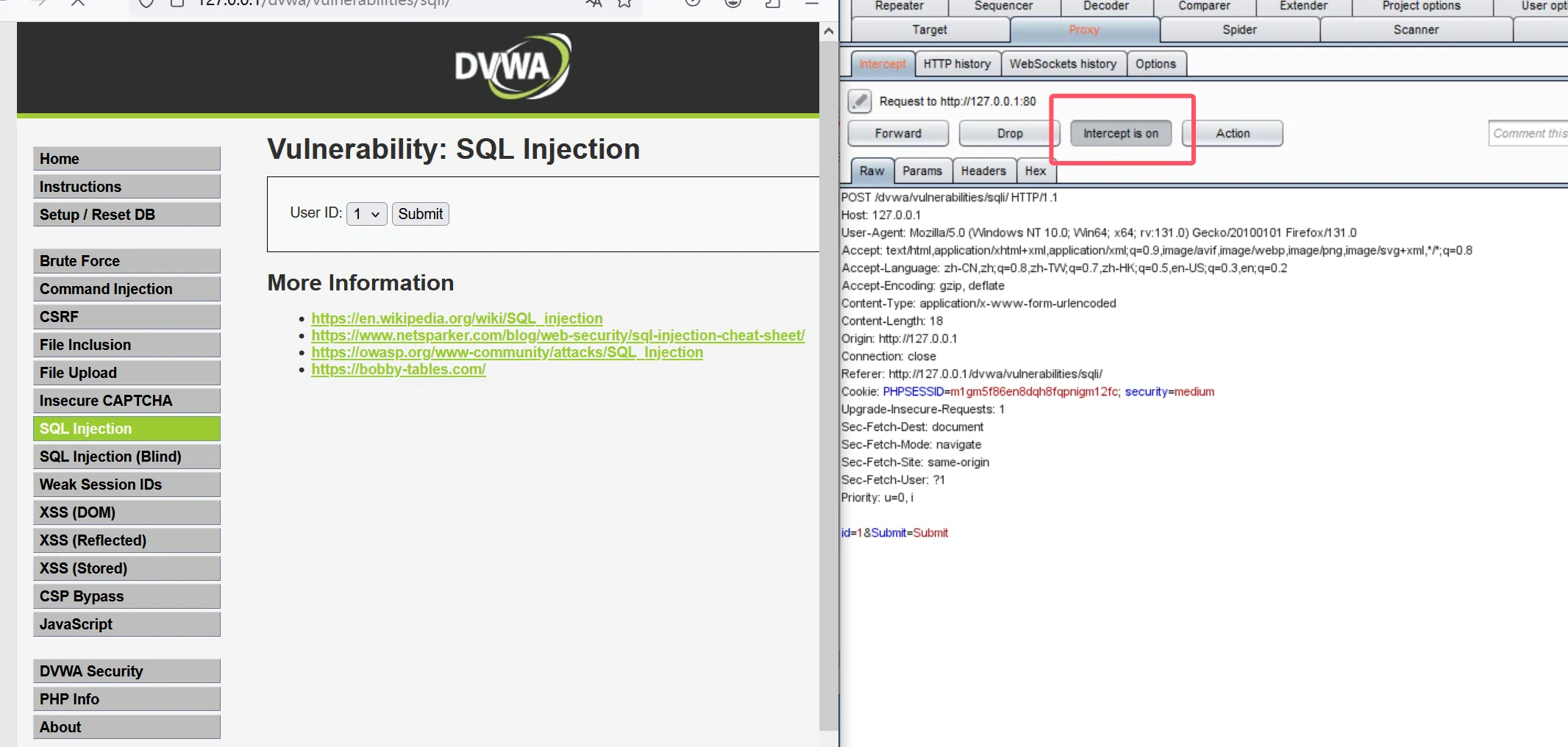Click the Cookie: PHPSESSID header line

coord(1027,391)
